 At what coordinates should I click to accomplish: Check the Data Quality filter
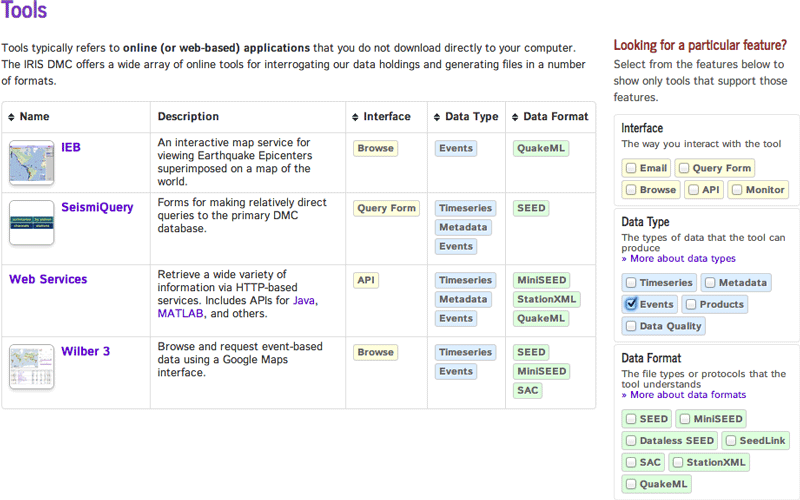[x=631, y=326]
